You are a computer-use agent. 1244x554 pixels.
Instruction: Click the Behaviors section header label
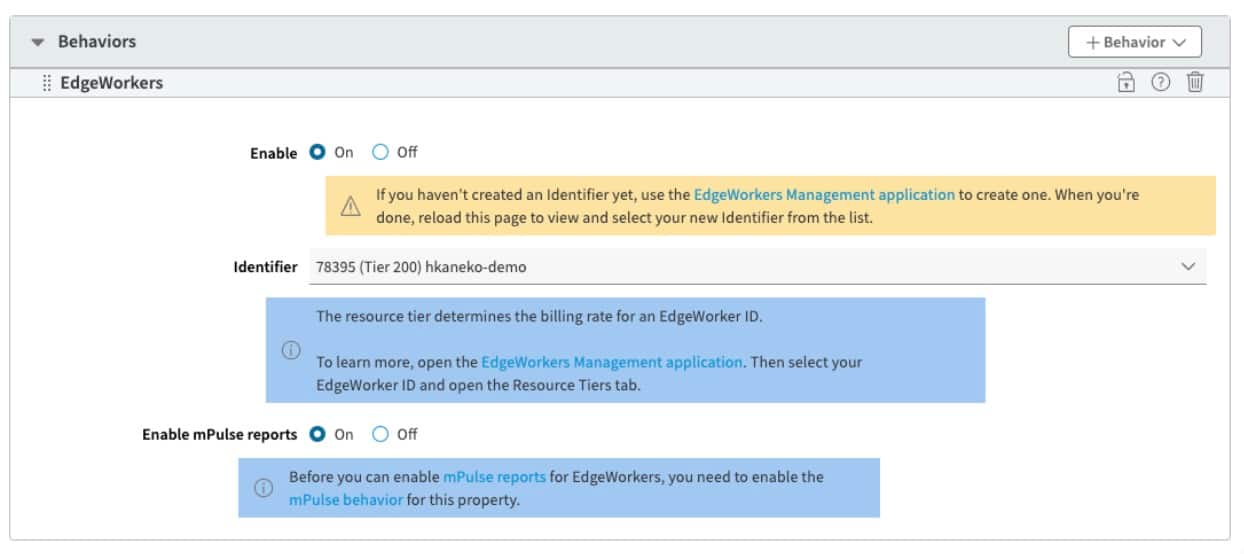pyautogui.click(x=97, y=42)
